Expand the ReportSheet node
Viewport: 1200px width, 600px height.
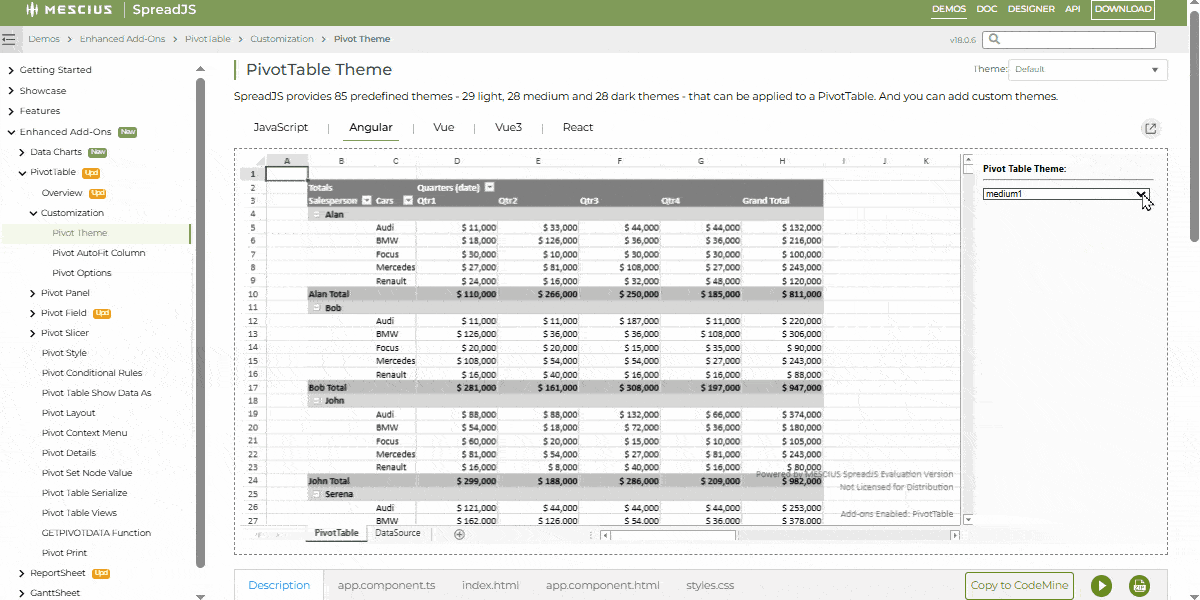(x=21, y=574)
